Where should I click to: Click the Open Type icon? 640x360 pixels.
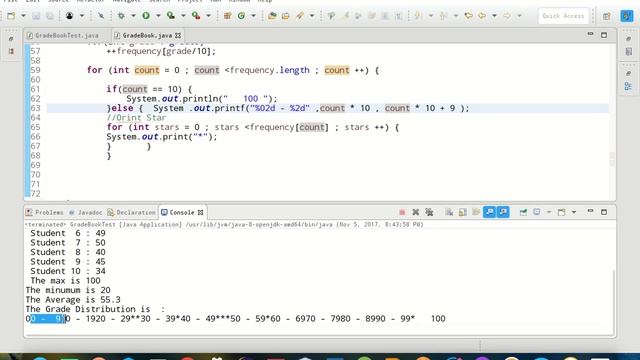(272, 16)
